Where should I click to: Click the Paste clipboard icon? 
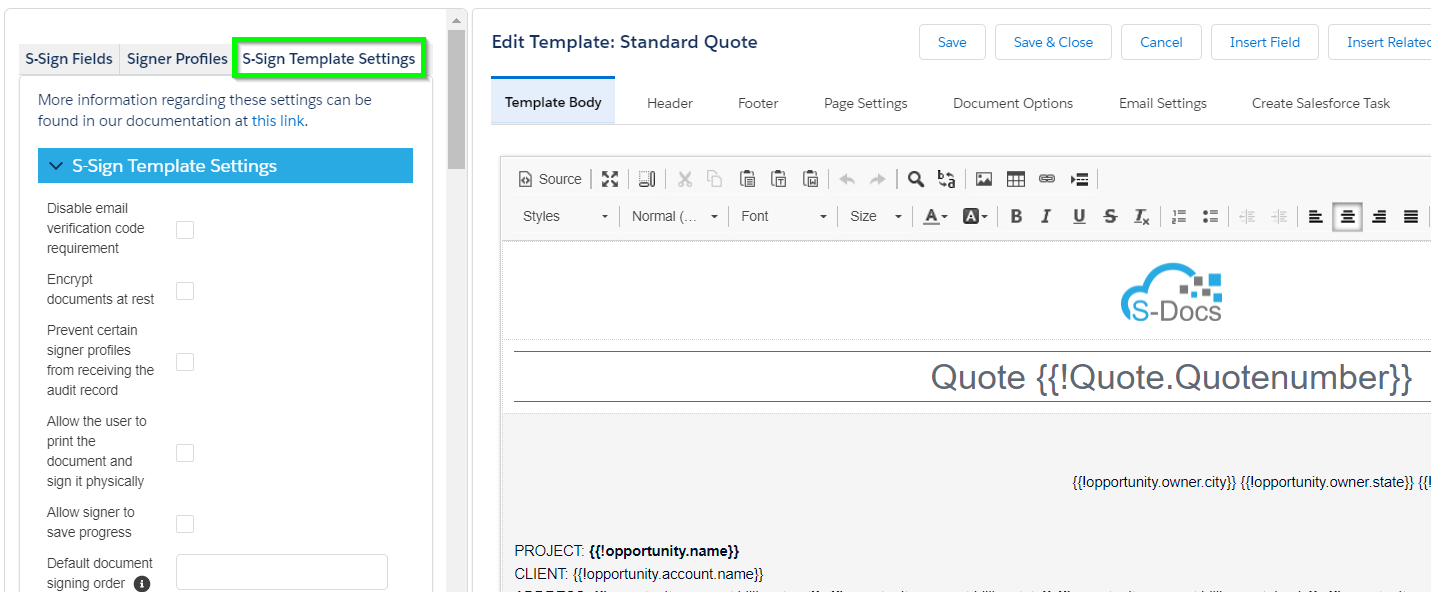pyautogui.click(x=747, y=179)
